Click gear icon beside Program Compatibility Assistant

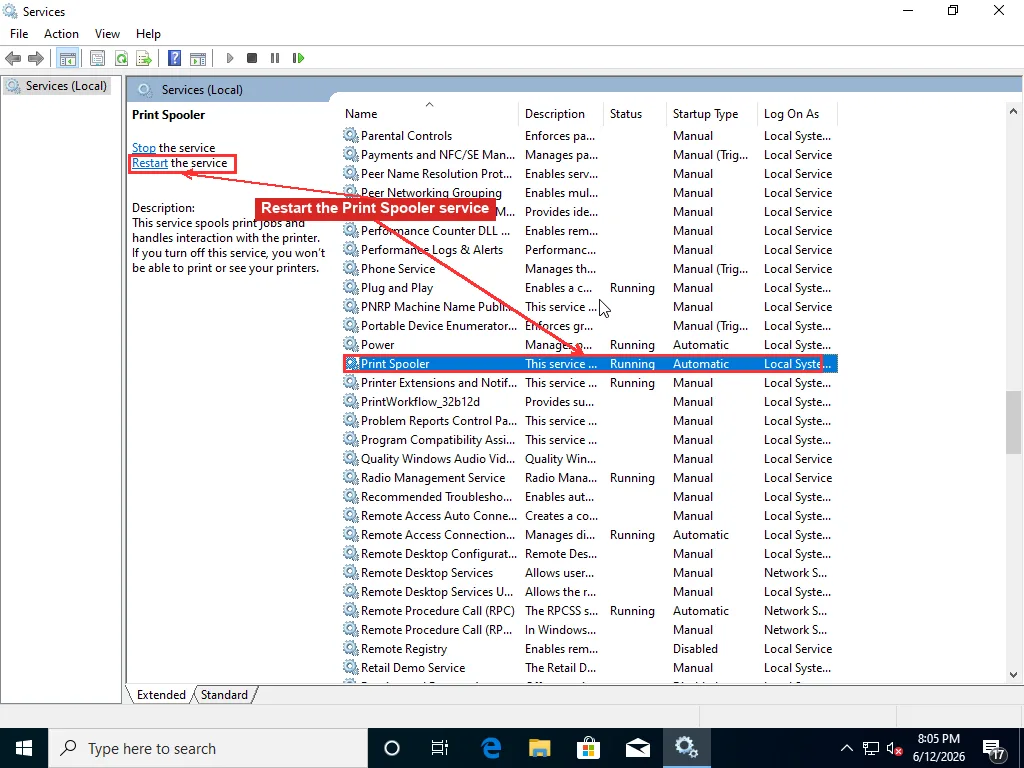pyautogui.click(x=351, y=440)
